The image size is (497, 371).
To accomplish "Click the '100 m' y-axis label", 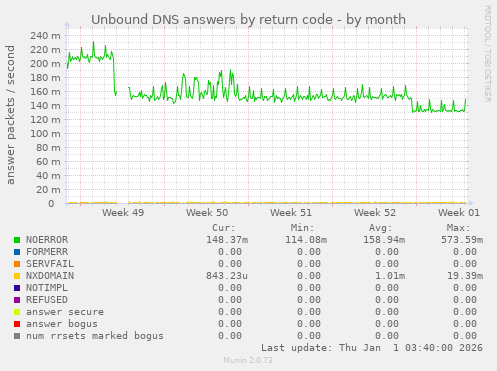I will tap(45, 133).
